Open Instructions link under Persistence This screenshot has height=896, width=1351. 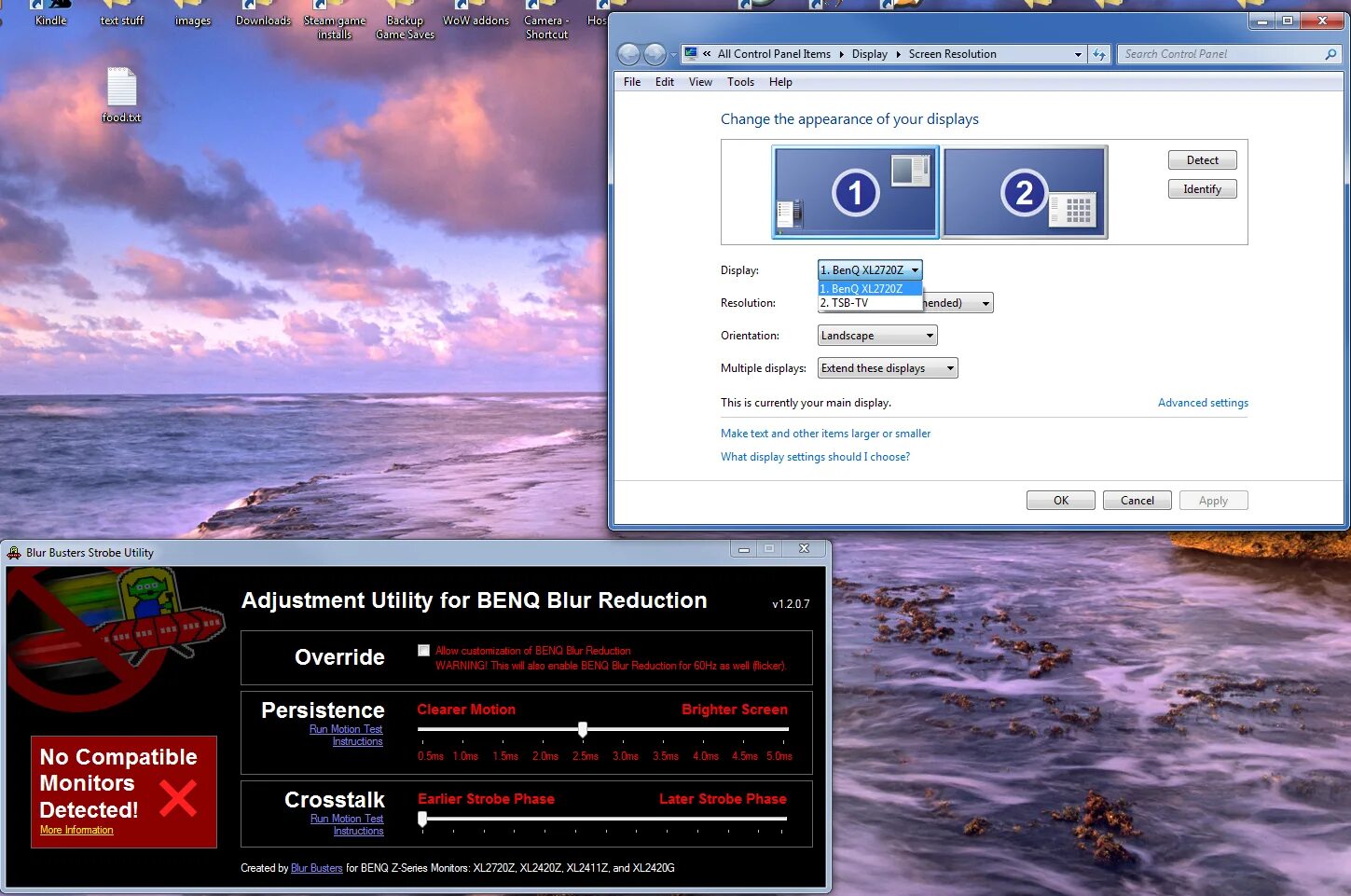tap(358, 741)
